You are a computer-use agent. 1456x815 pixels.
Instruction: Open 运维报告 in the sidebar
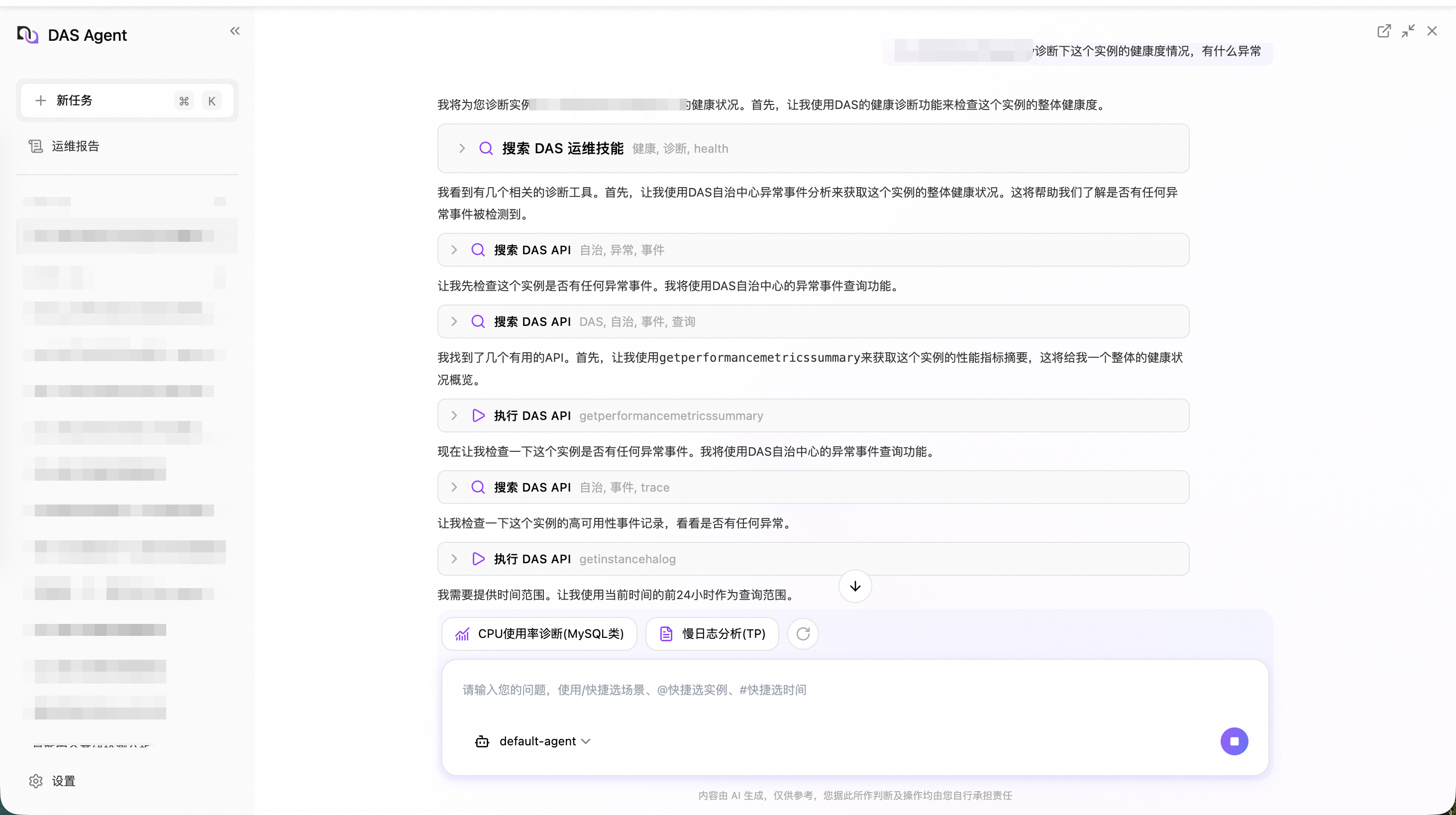point(75,146)
